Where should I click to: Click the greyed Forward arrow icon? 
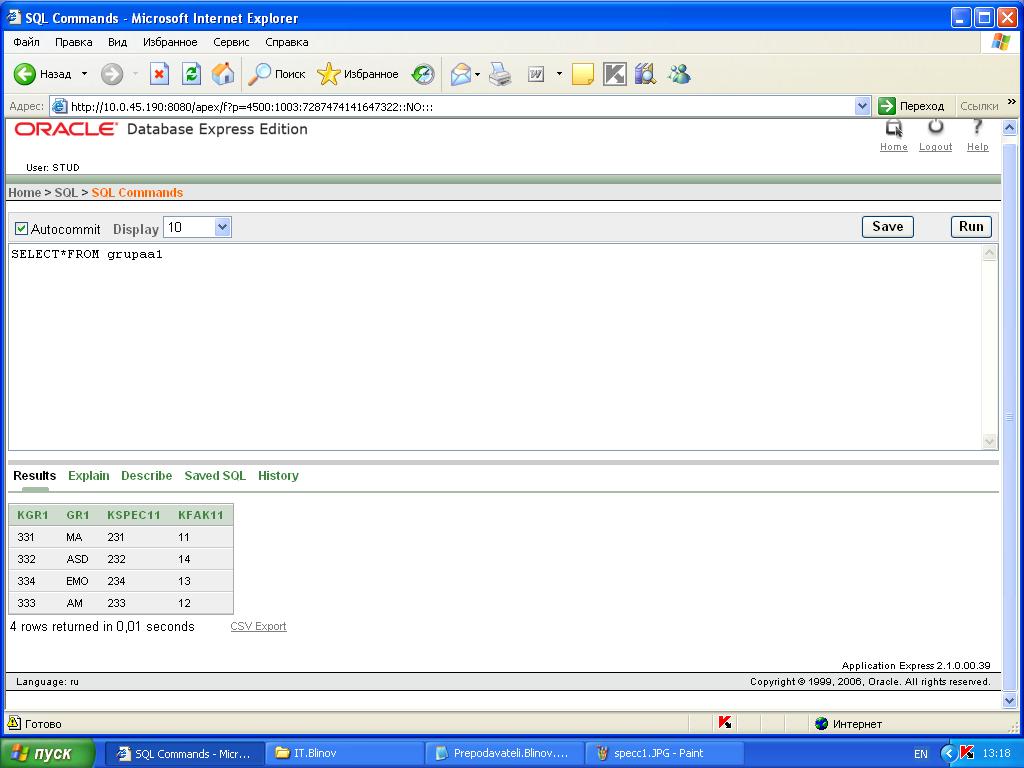(x=112, y=74)
